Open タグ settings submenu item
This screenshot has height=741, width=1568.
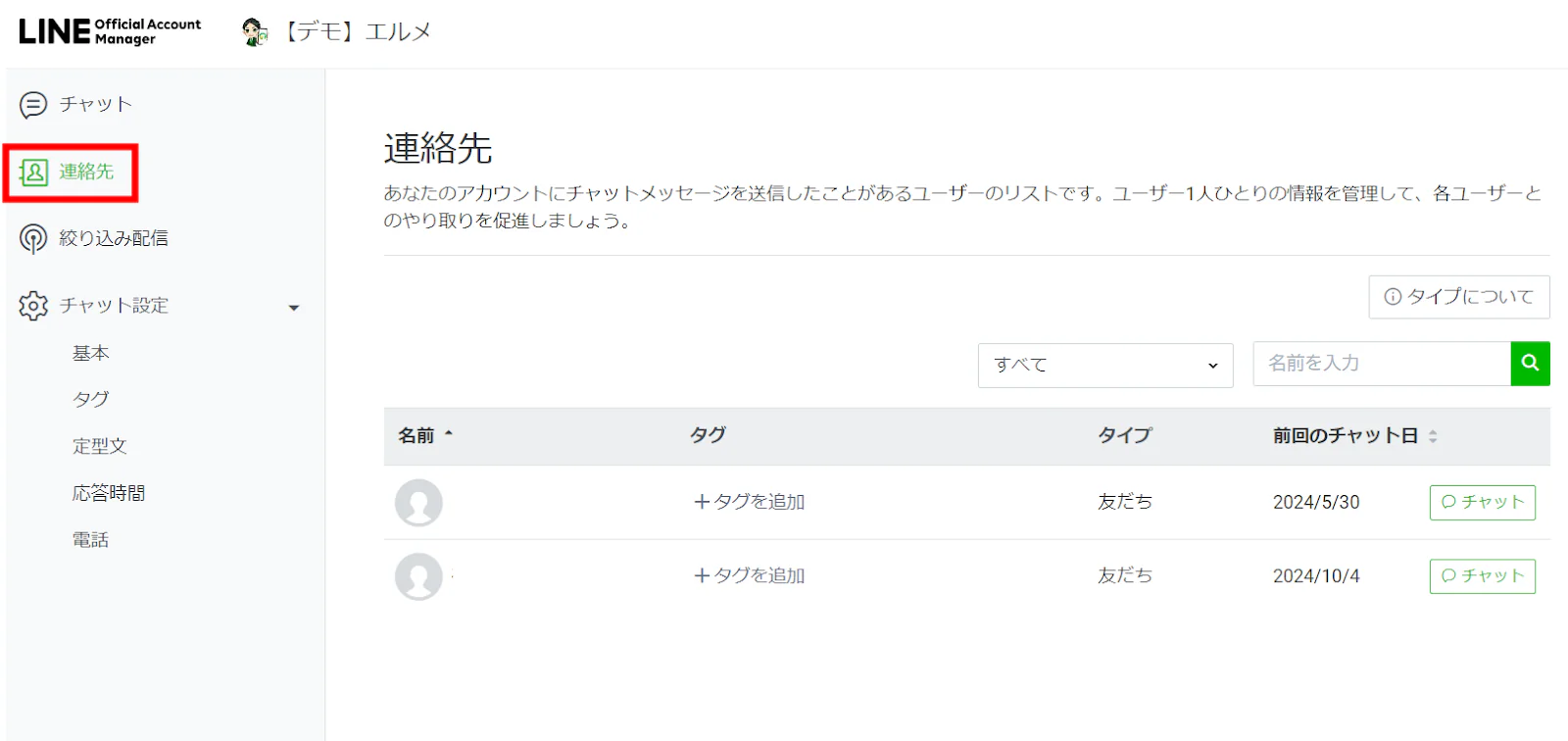point(91,399)
